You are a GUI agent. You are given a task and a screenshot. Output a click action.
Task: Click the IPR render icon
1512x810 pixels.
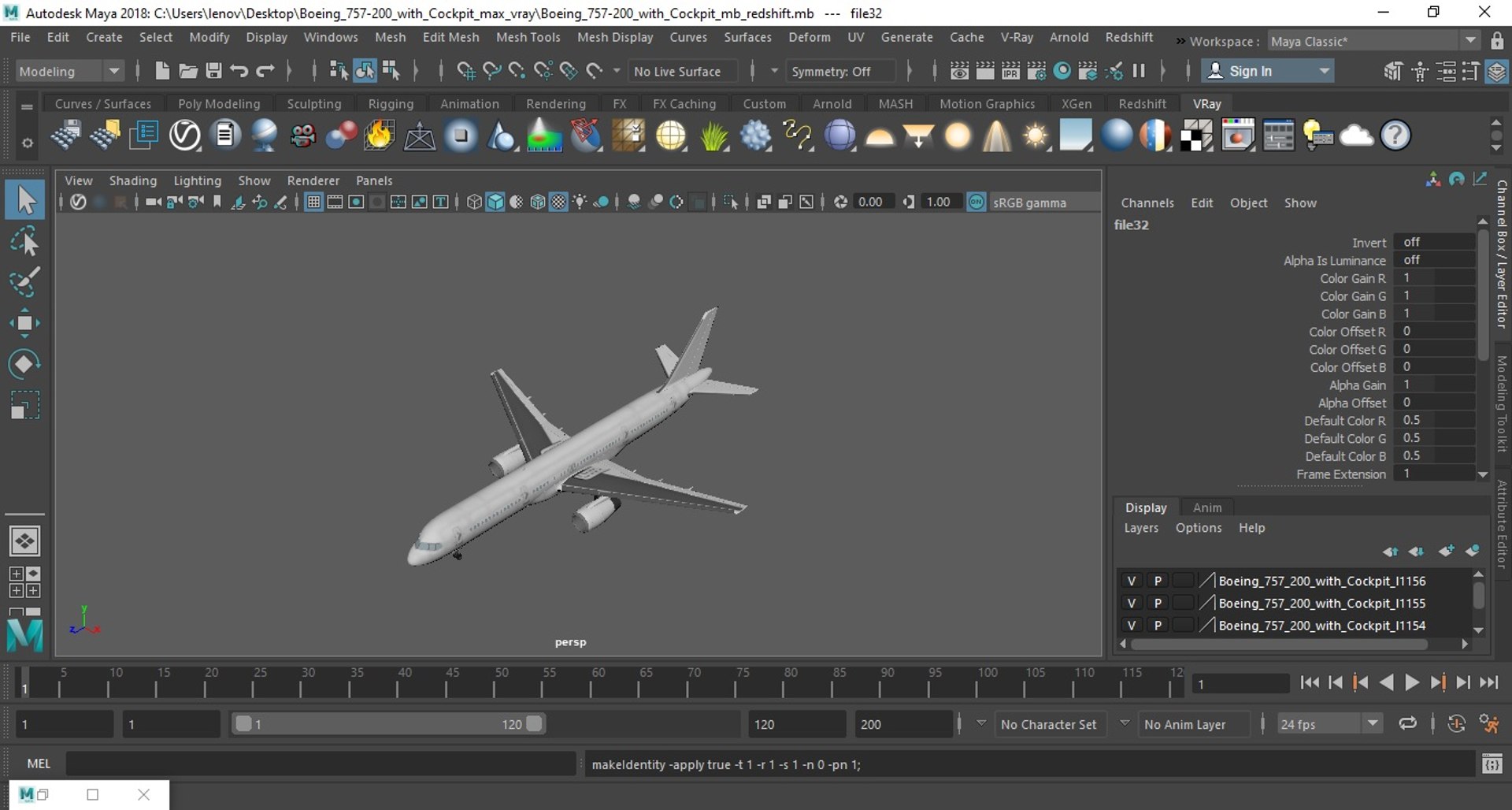pos(1010,71)
